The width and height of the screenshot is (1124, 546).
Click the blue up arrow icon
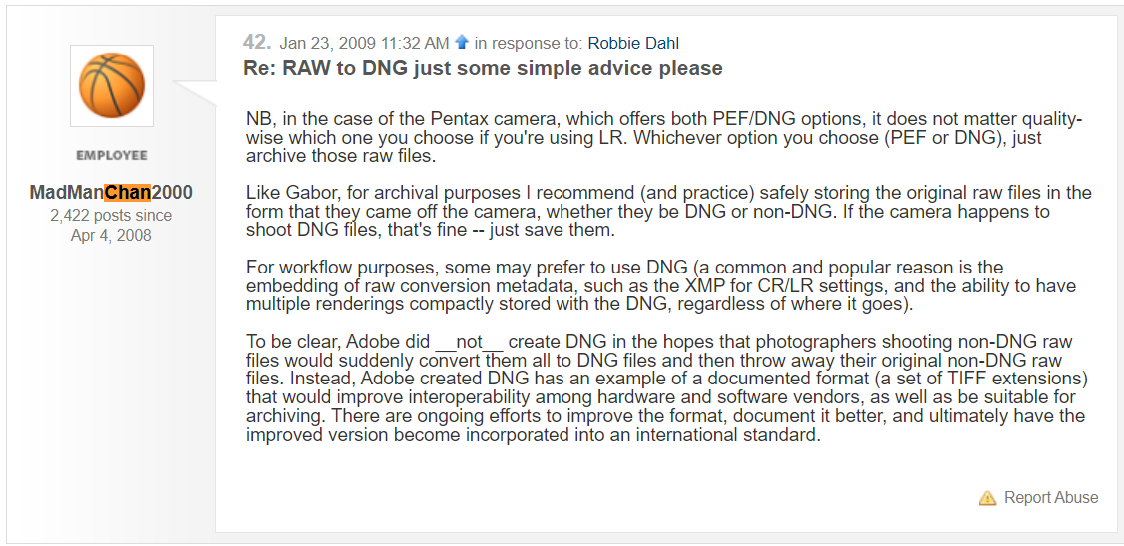point(462,43)
